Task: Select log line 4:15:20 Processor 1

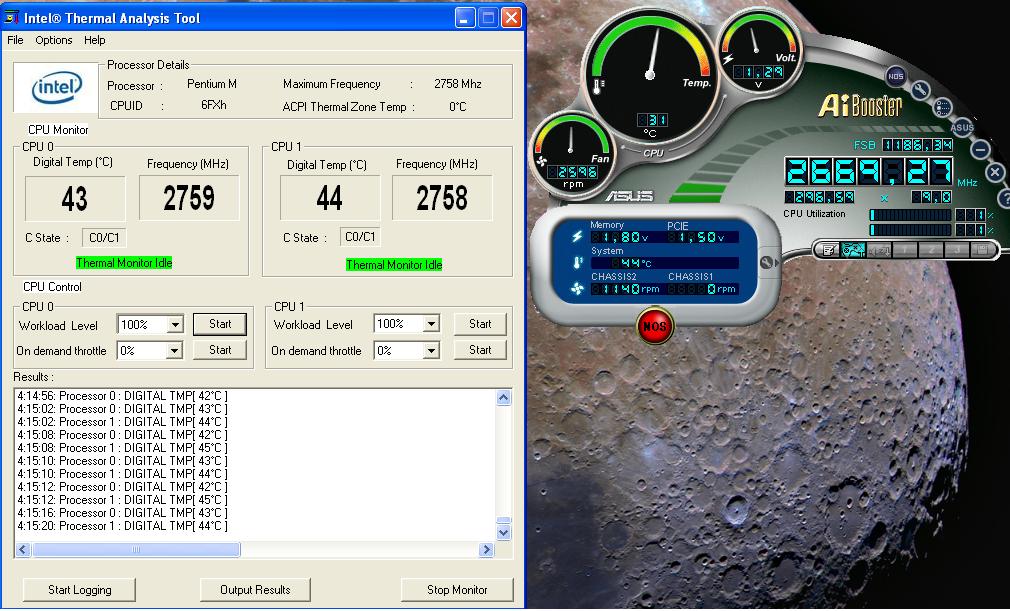Action: [x=122, y=526]
